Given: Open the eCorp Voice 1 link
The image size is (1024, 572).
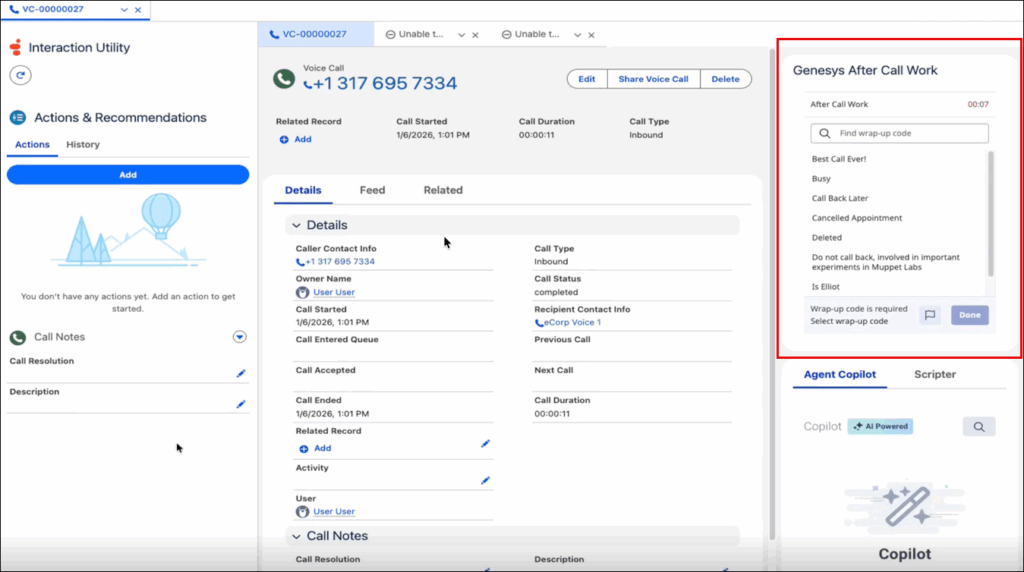Looking at the screenshot, I should [x=572, y=323].
